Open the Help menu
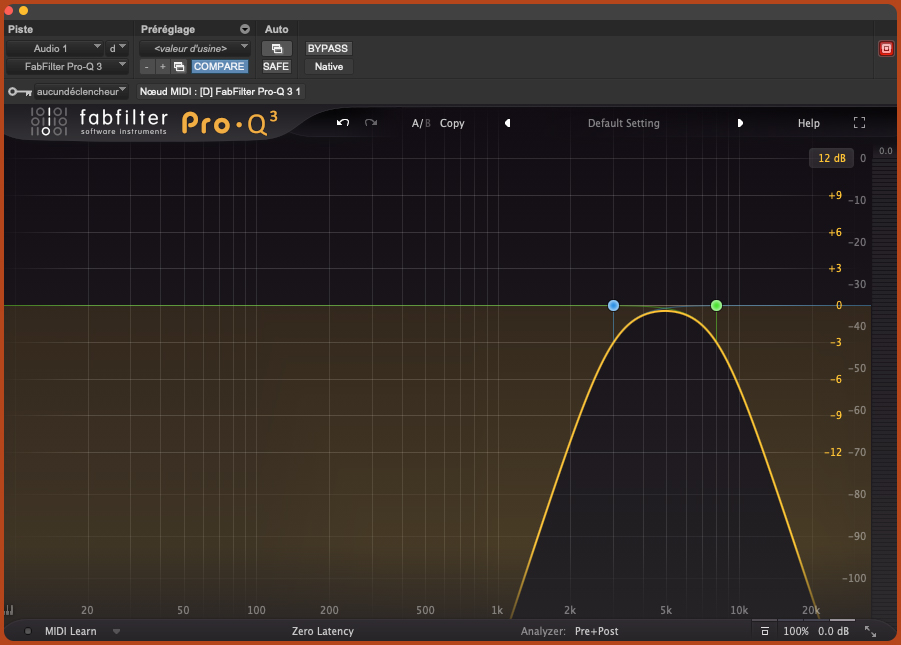The height and width of the screenshot is (645, 901). [808, 123]
